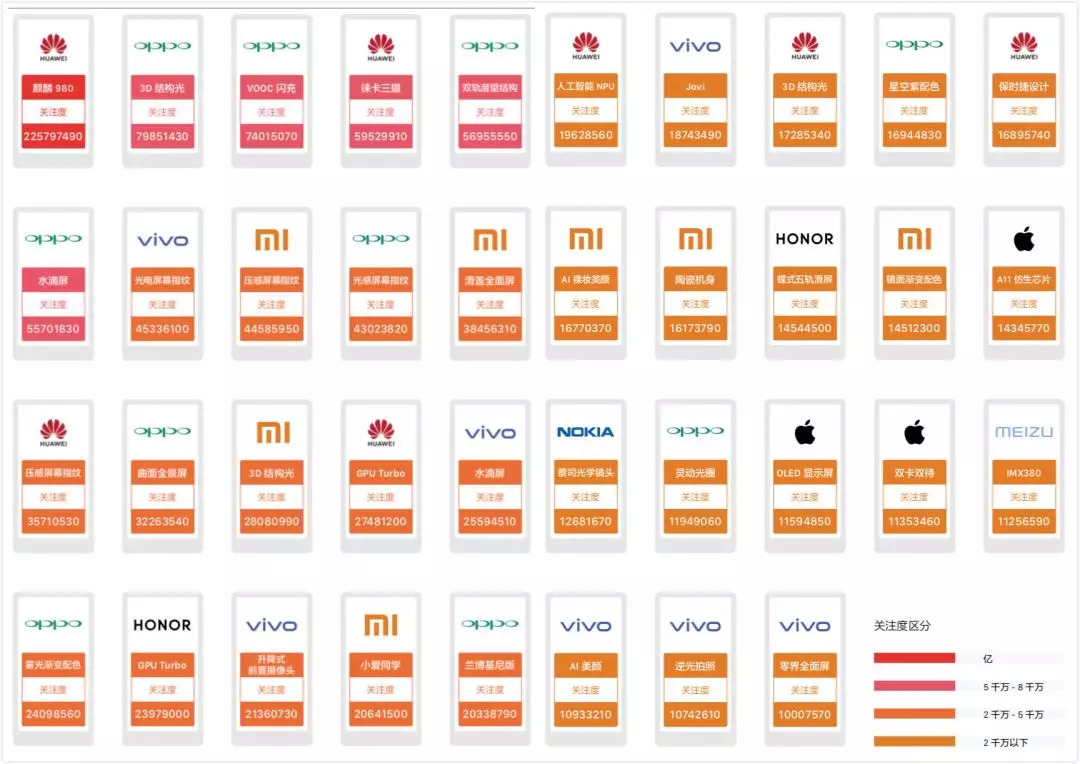
Task: Click the 蔡司光学镜头 feature label
Action: pos(585,473)
